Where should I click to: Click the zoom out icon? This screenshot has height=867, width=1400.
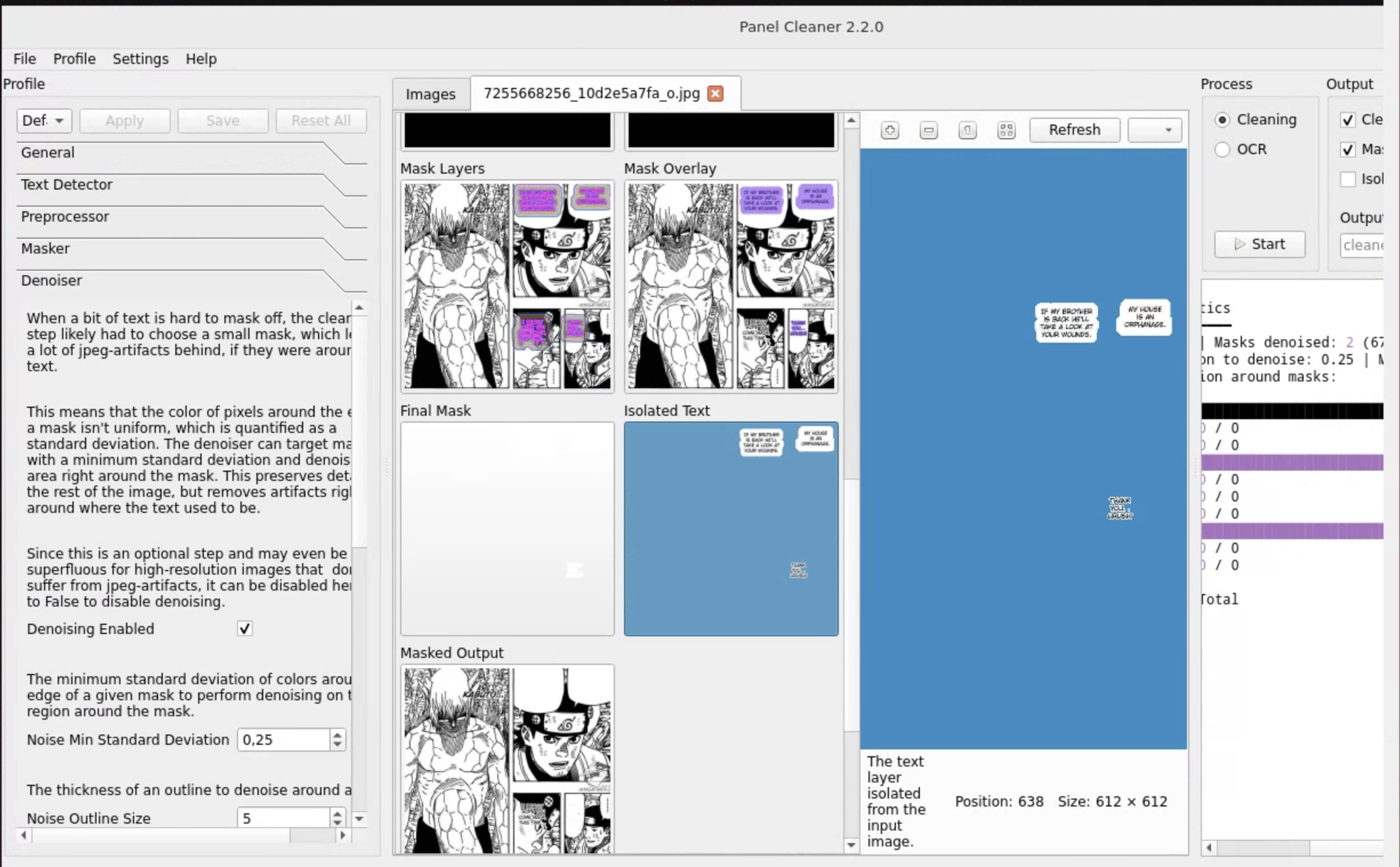[x=929, y=130]
